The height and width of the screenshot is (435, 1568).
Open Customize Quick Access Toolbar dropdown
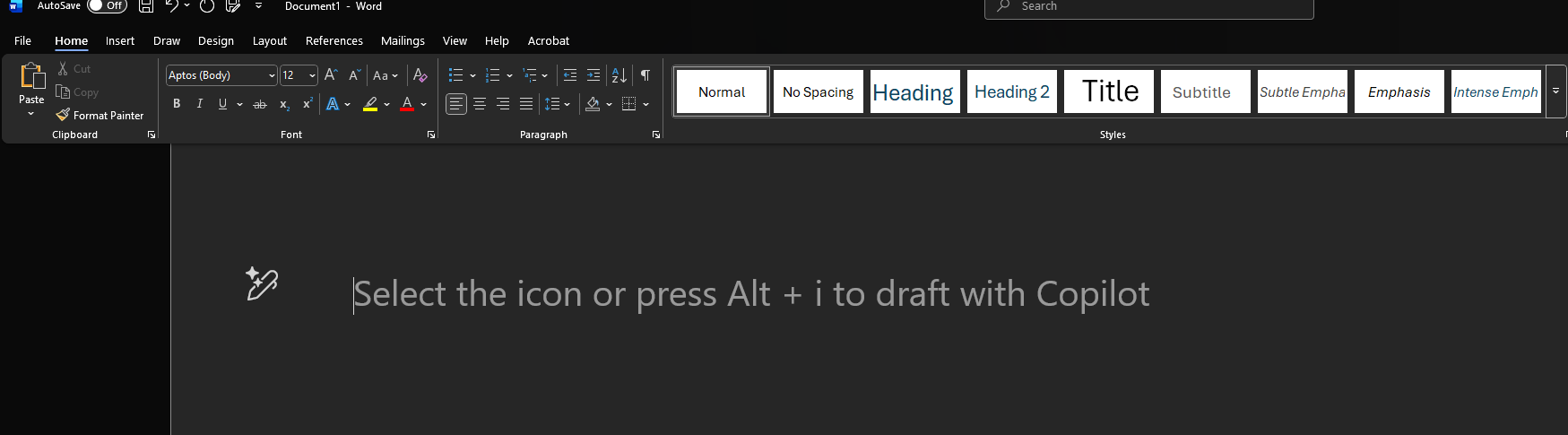point(258,5)
